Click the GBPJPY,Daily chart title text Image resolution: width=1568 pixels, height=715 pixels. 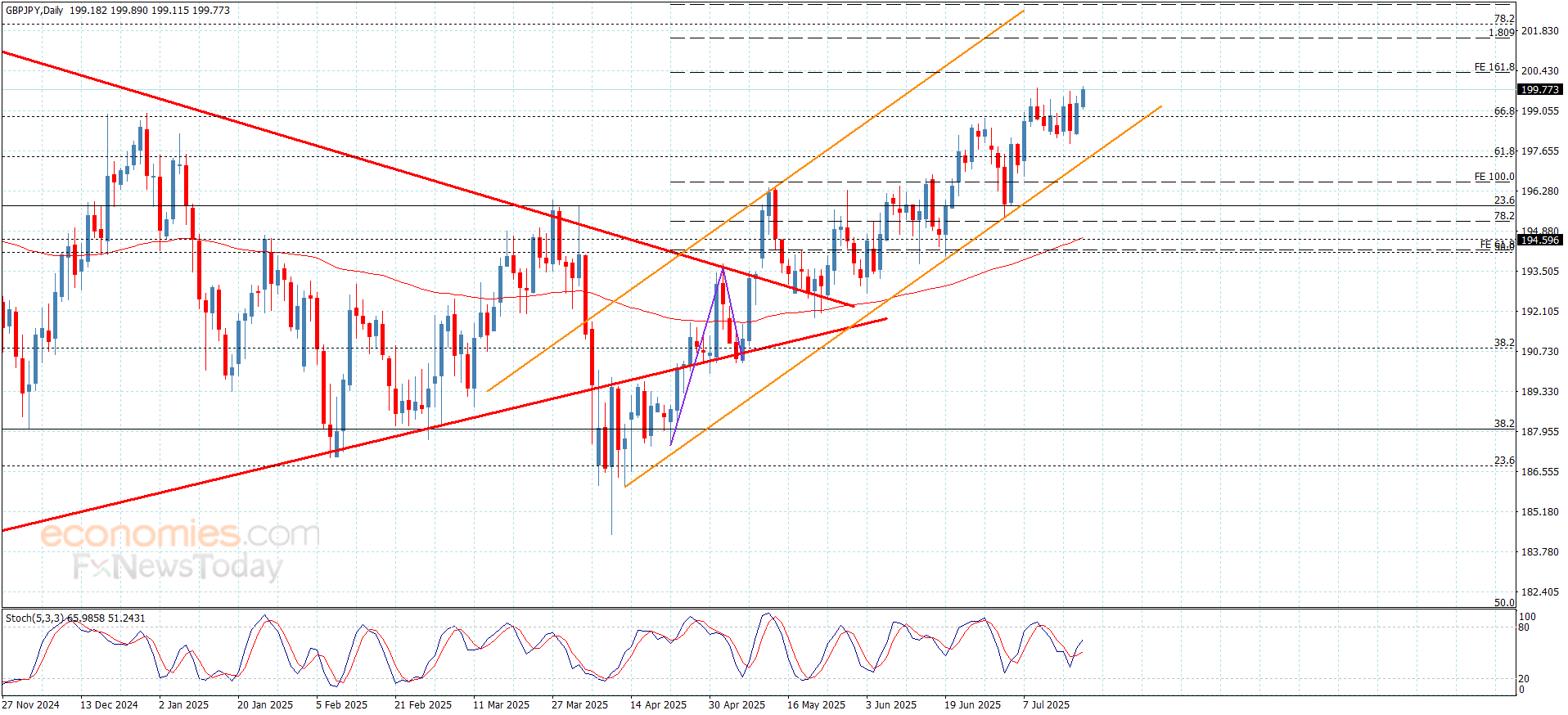point(35,11)
